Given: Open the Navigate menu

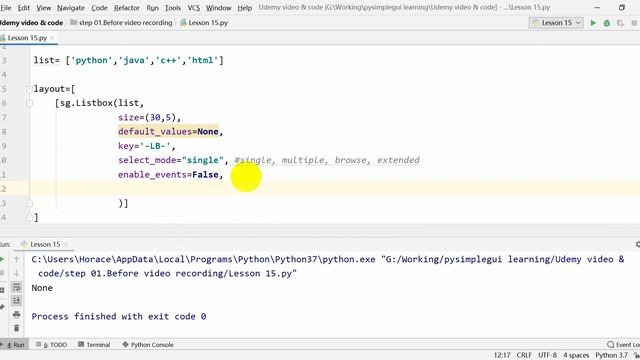Looking at the screenshot, I should (71, 8).
